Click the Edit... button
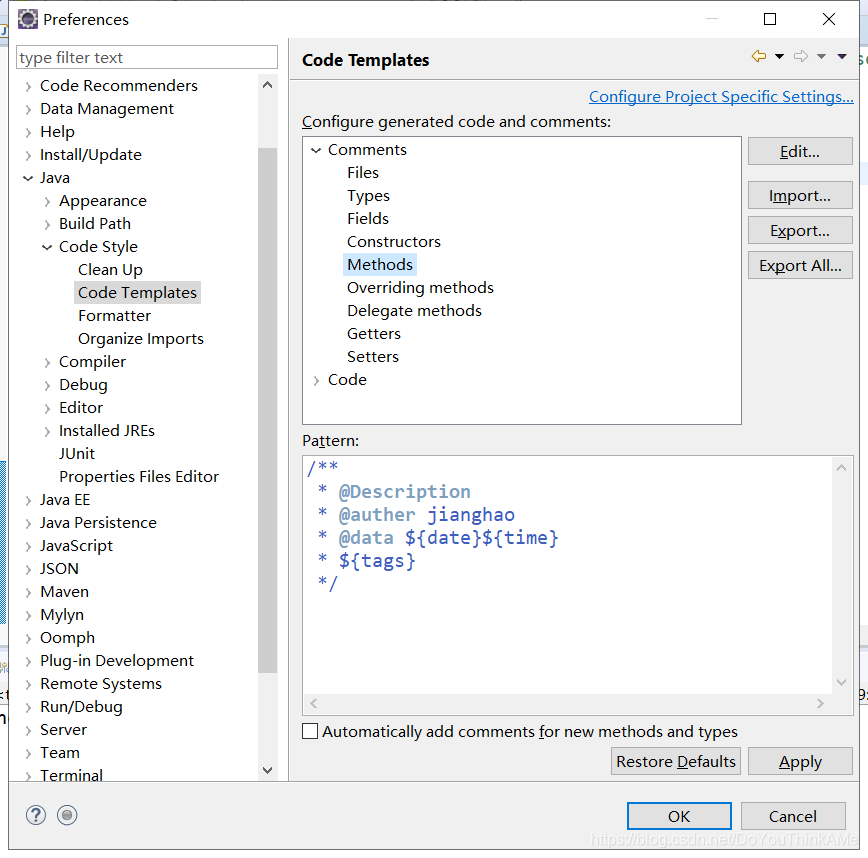Screen dimensions: 868x858 [x=800, y=151]
